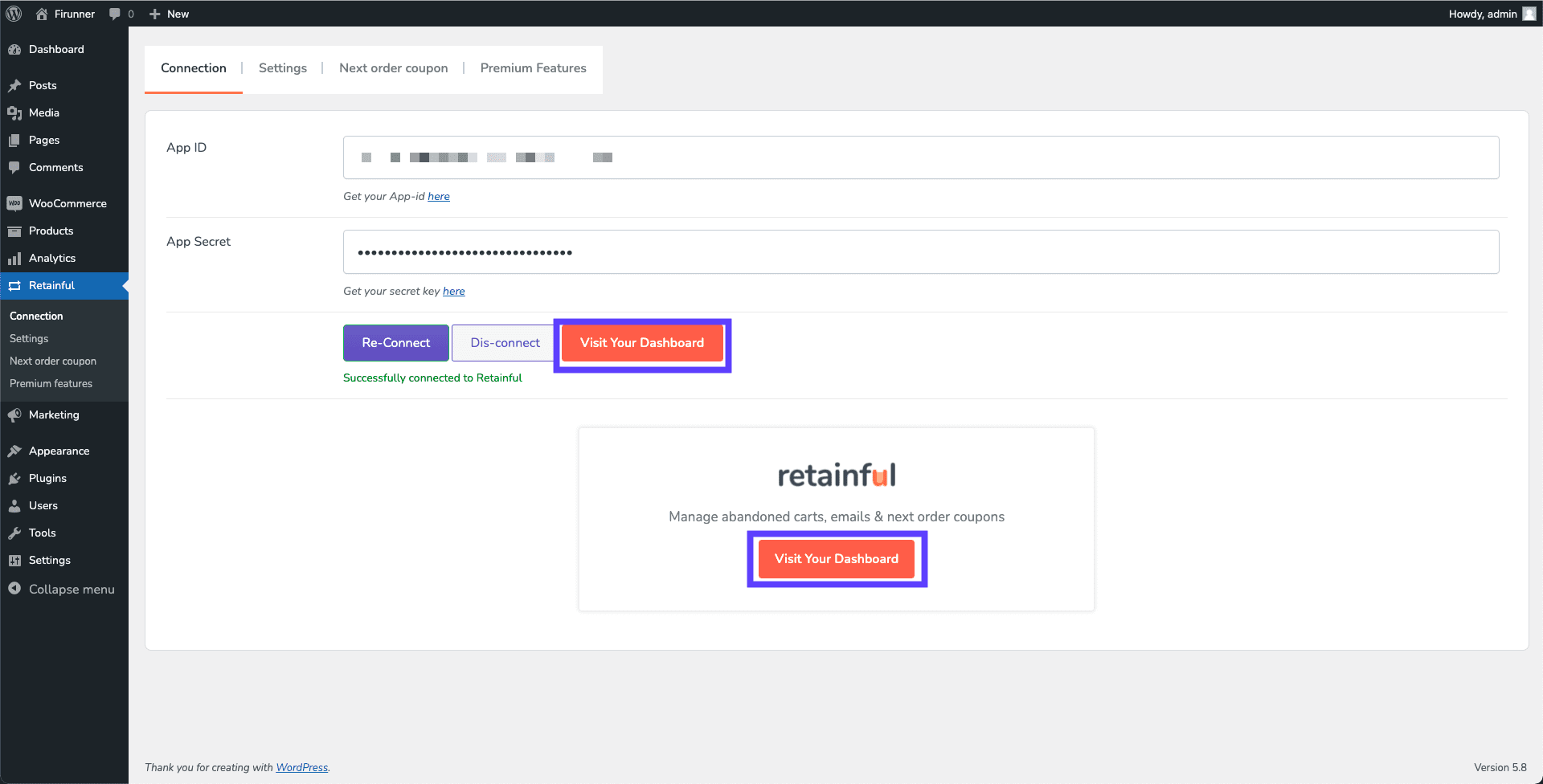Click Visit Your Dashboard under retainful logo
This screenshot has height=784, width=1543.
pyautogui.click(x=837, y=559)
